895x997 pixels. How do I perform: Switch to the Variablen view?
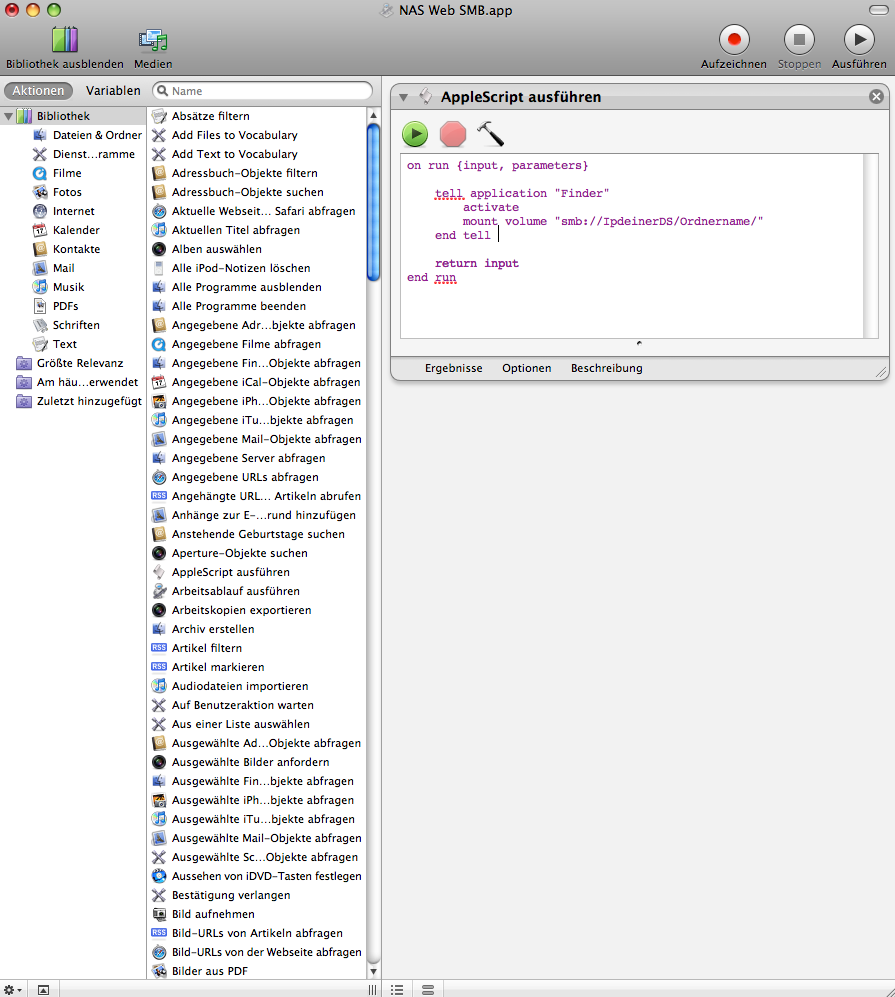pyautogui.click(x=113, y=90)
